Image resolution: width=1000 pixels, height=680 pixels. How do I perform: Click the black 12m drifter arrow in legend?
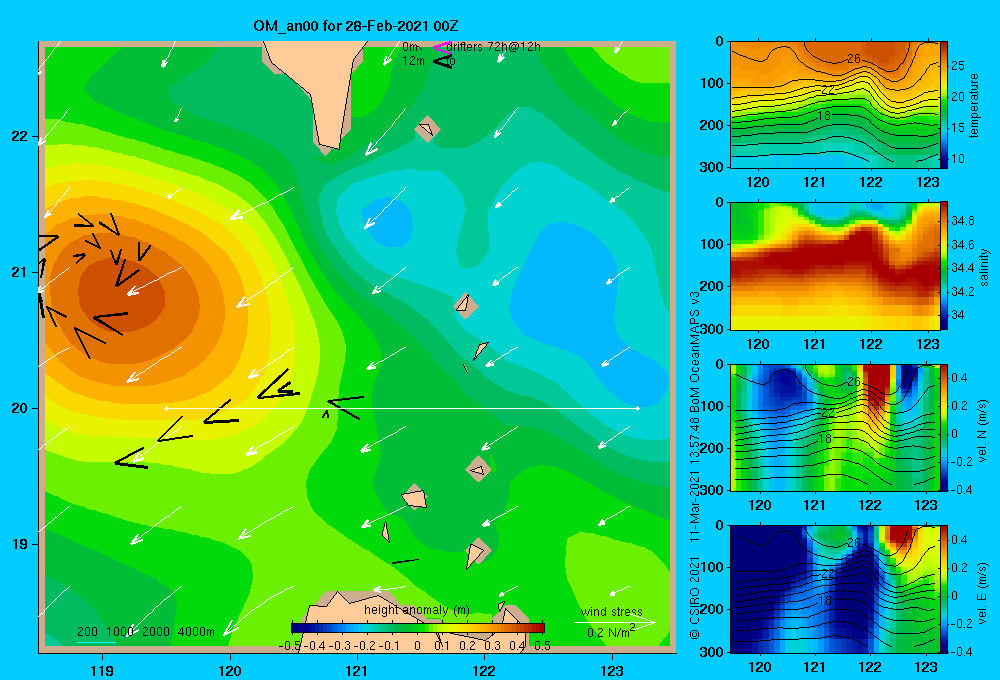443,61
